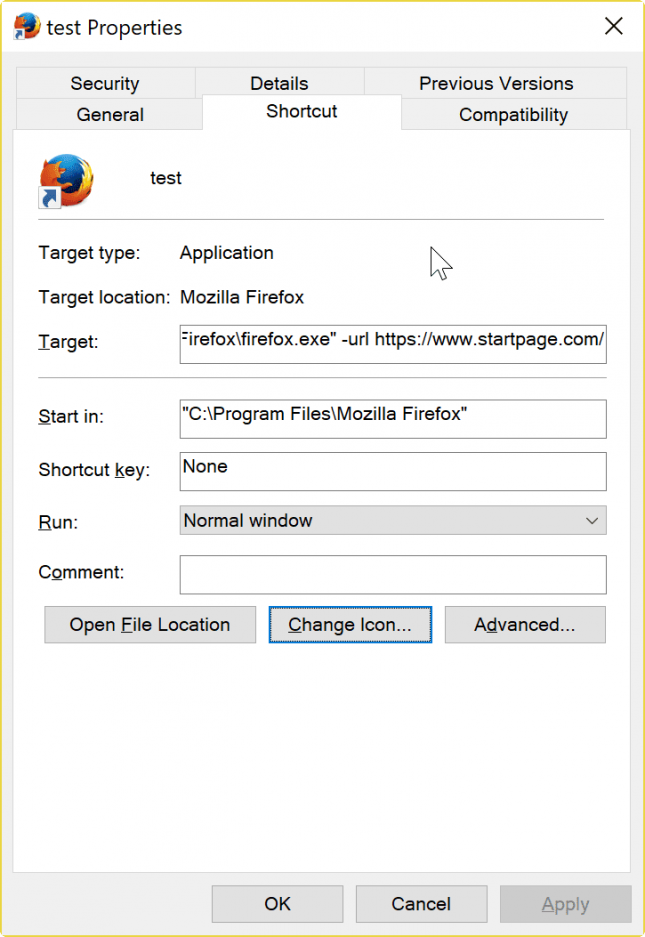Image resolution: width=645 pixels, height=937 pixels.
Task: Open the Details tab
Action: point(278,83)
